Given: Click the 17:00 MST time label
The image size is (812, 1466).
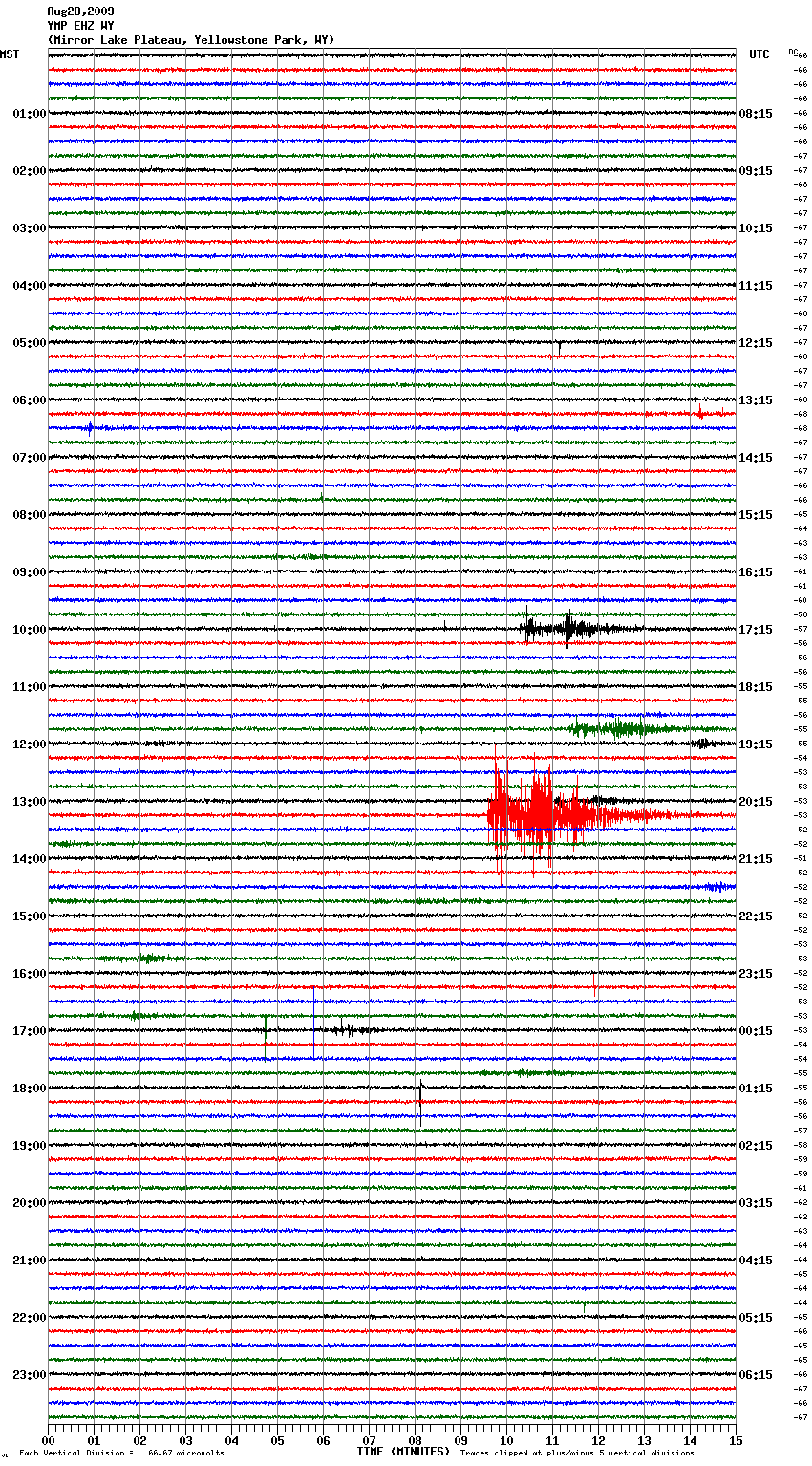Looking at the screenshot, I should [x=30, y=1031].
